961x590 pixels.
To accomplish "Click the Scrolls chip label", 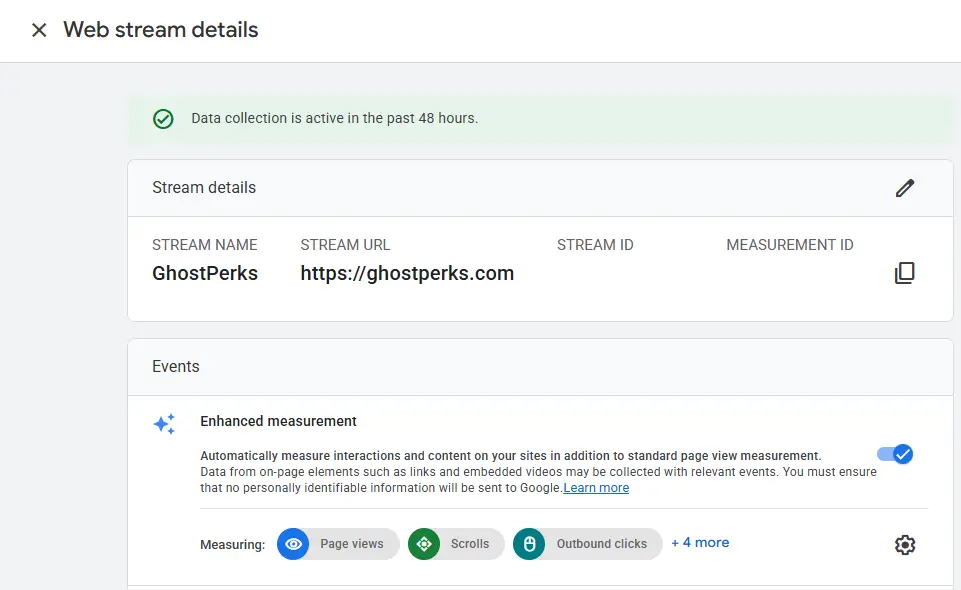I will coord(470,544).
